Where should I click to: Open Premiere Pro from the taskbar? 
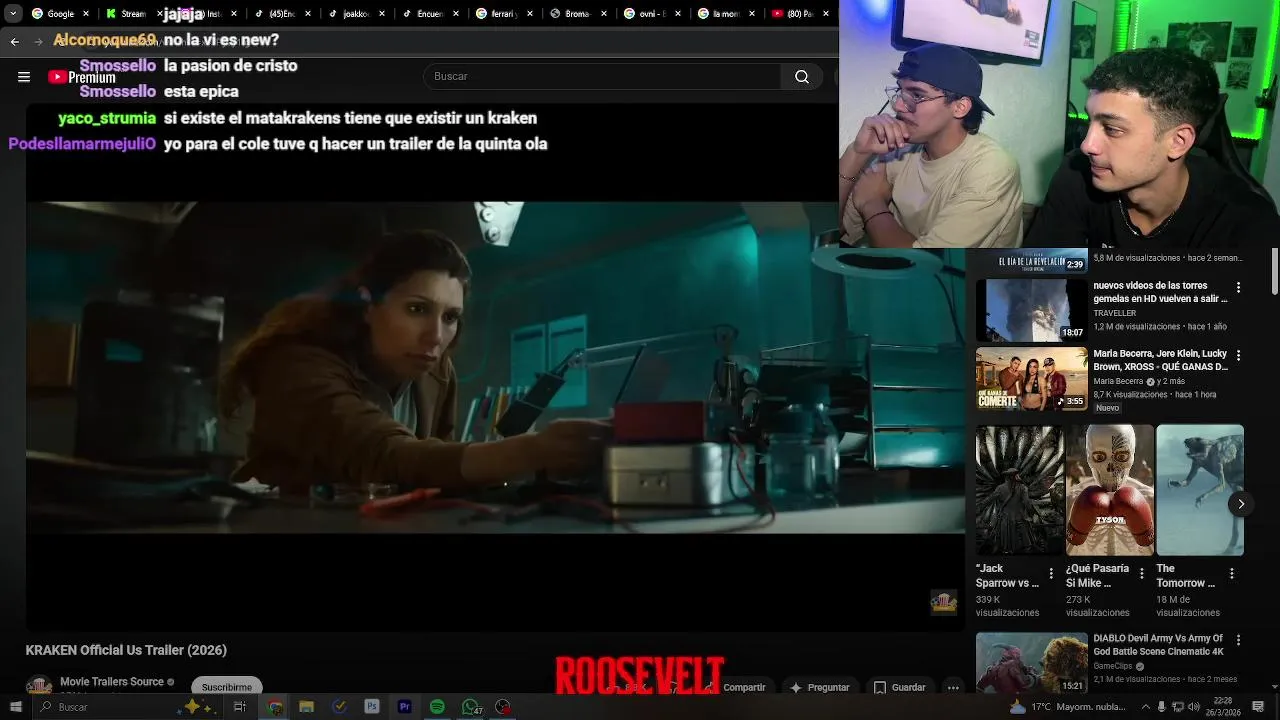click(x=405, y=707)
